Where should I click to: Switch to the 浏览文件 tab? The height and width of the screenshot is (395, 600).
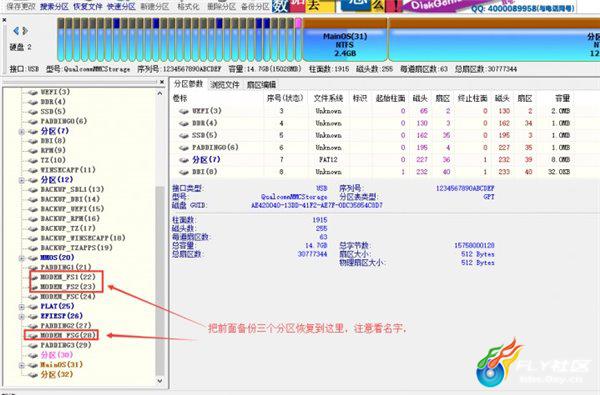click(x=225, y=85)
